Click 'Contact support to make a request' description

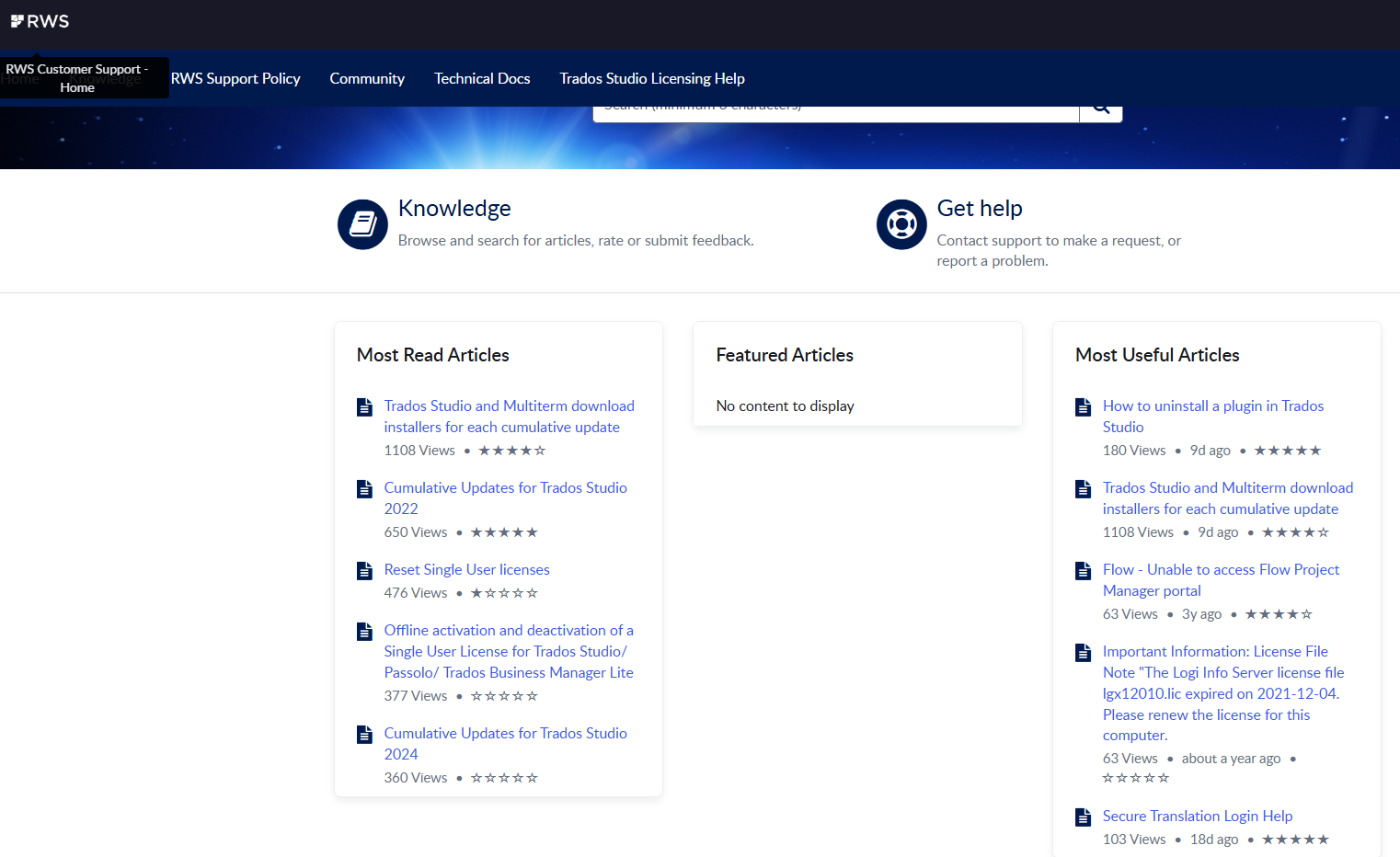point(1059,251)
